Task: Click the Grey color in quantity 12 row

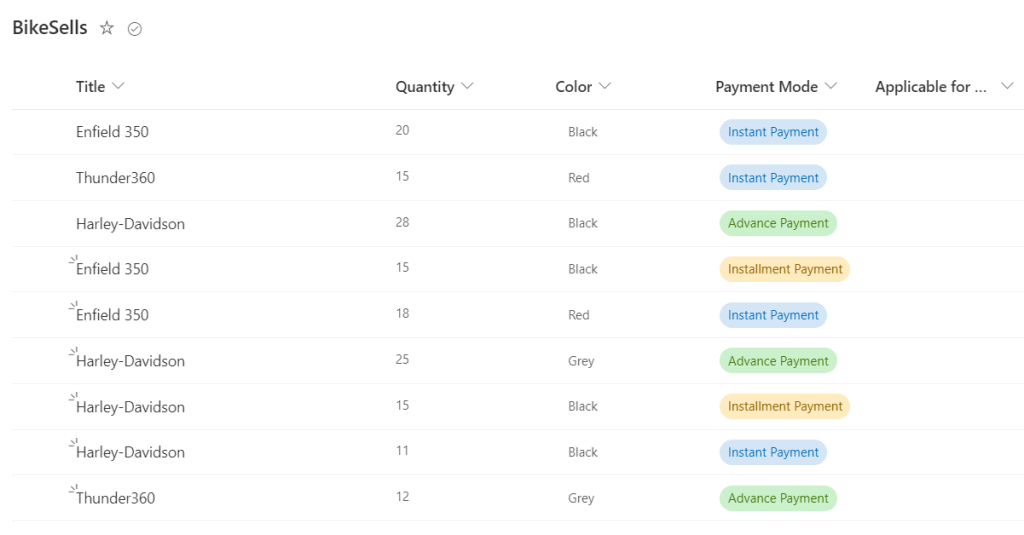Action: [x=581, y=498]
